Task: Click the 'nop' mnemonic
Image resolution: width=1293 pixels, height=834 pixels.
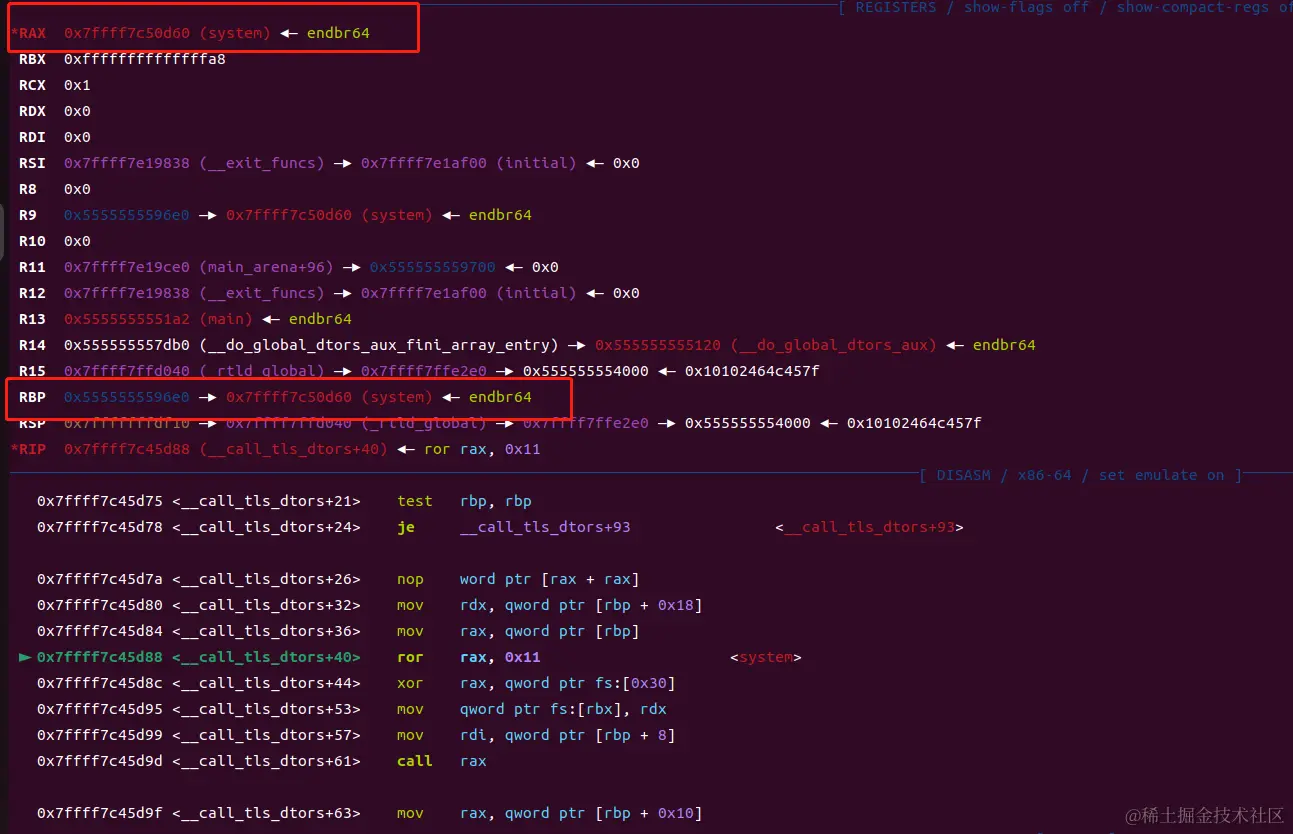Action: click(x=410, y=579)
